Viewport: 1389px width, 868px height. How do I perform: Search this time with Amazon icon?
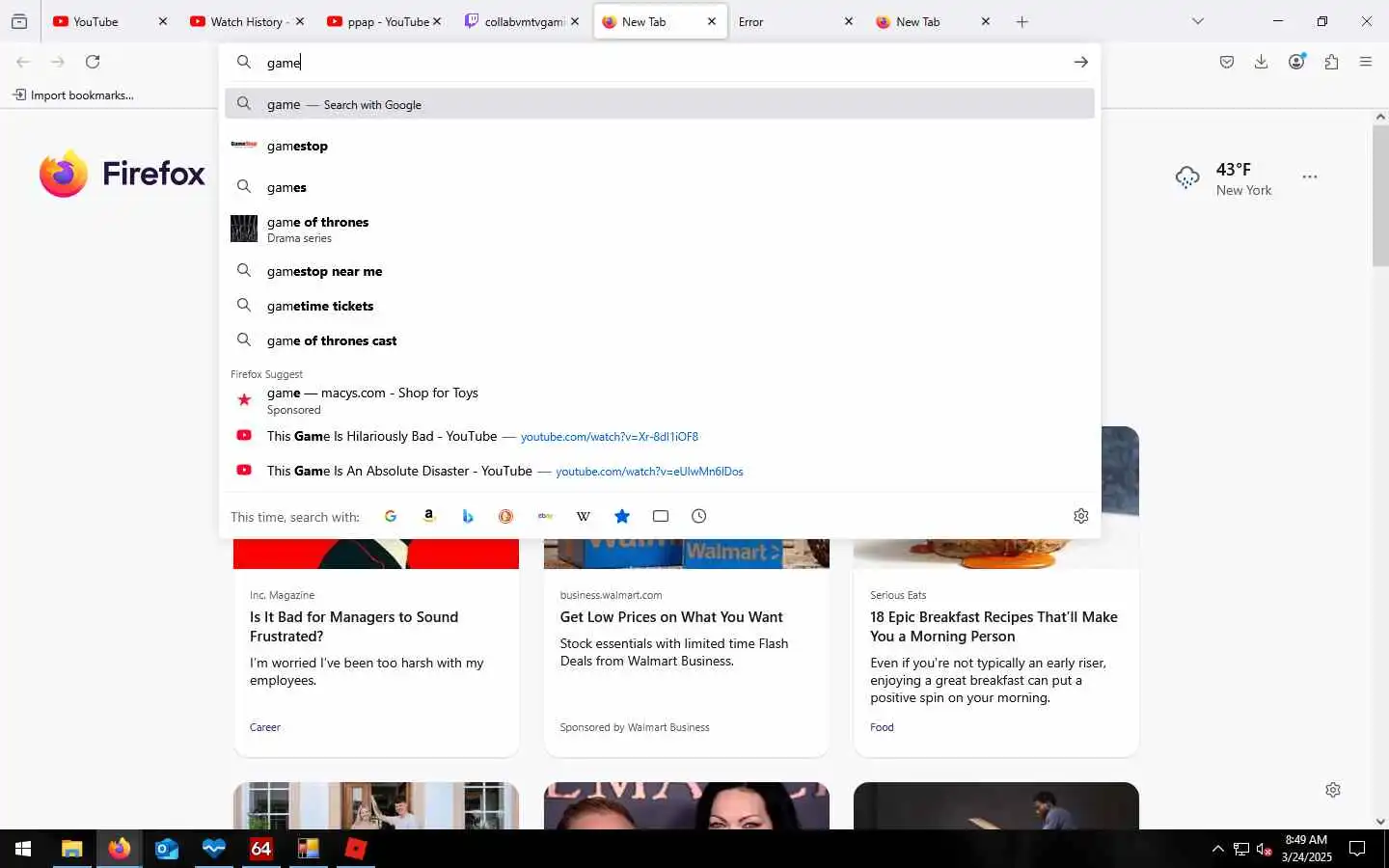pyautogui.click(x=429, y=516)
